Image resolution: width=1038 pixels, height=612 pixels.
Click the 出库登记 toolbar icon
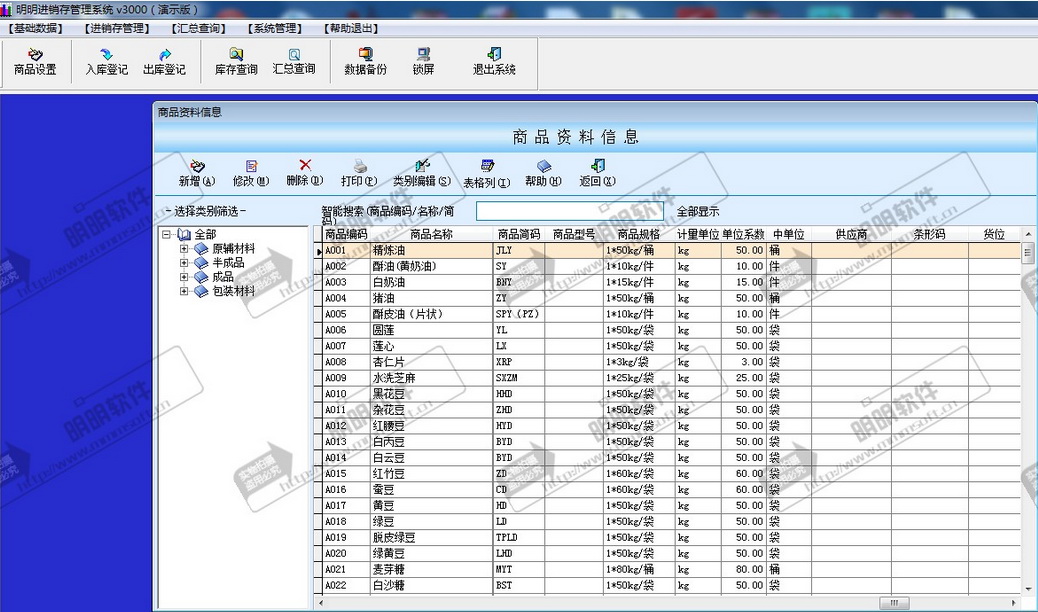click(x=164, y=61)
